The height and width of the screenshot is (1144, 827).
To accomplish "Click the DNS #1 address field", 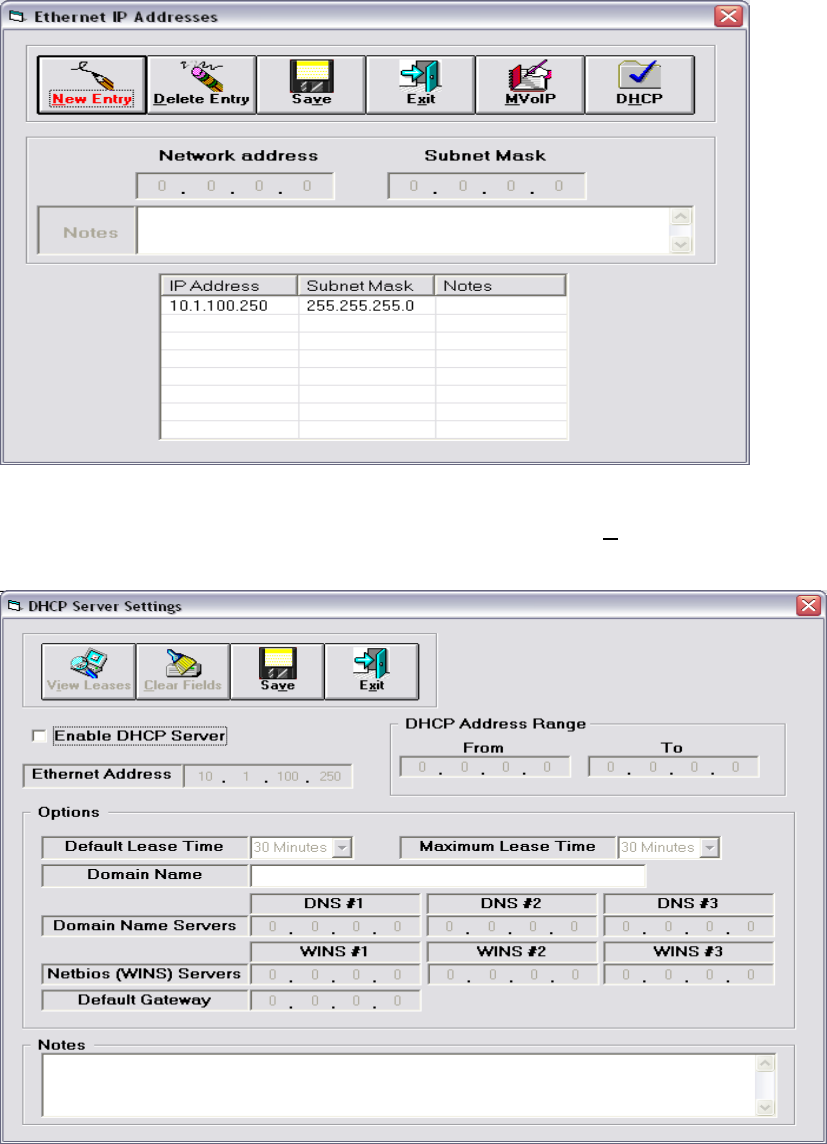I will click(335, 927).
